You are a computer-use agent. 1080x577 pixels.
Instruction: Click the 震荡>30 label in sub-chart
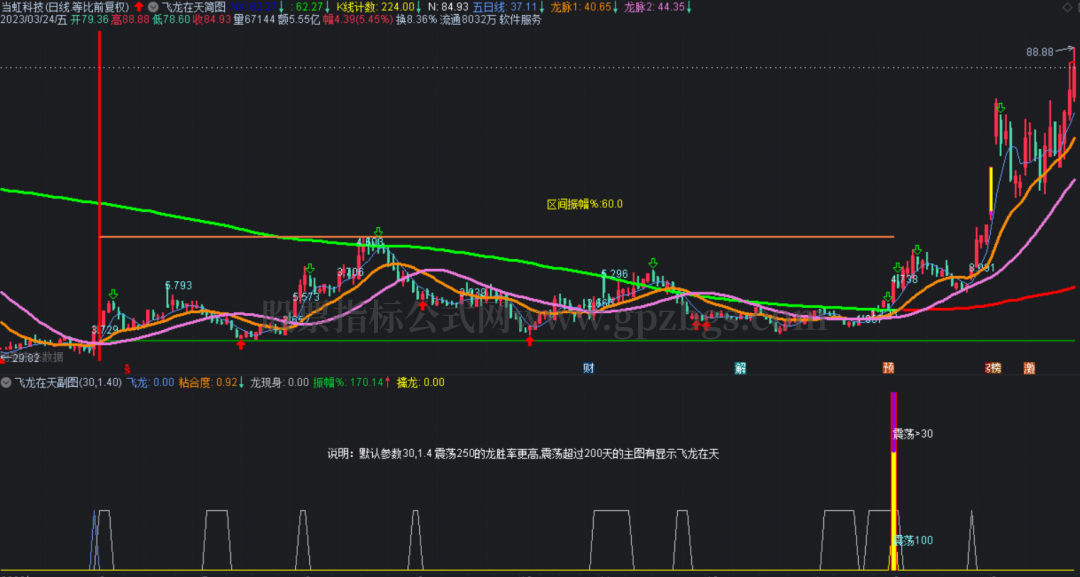coord(913,433)
